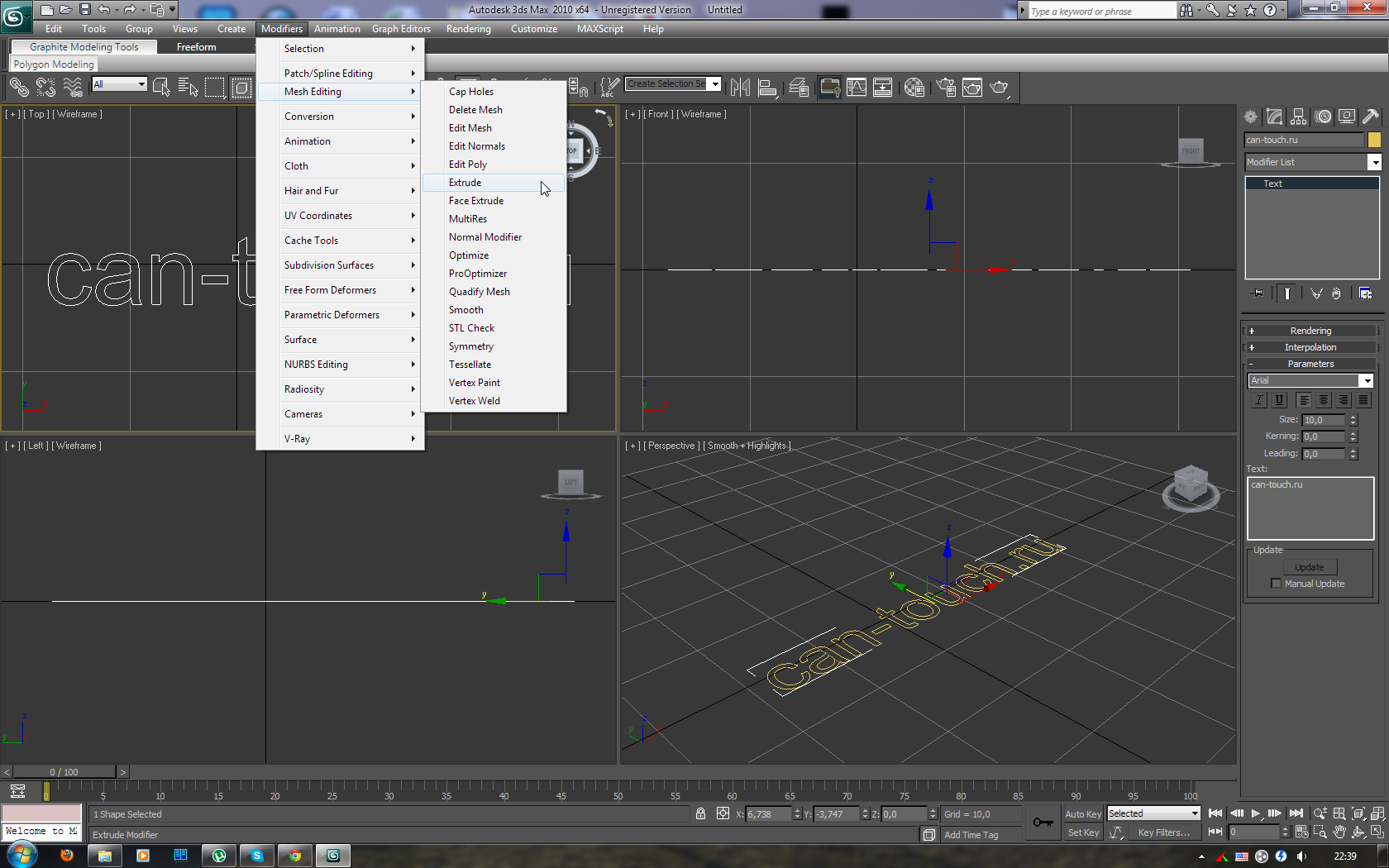Screen dimensions: 1389x868
Task: Select Rectangular Selection Region tool
Action: click(x=215, y=87)
